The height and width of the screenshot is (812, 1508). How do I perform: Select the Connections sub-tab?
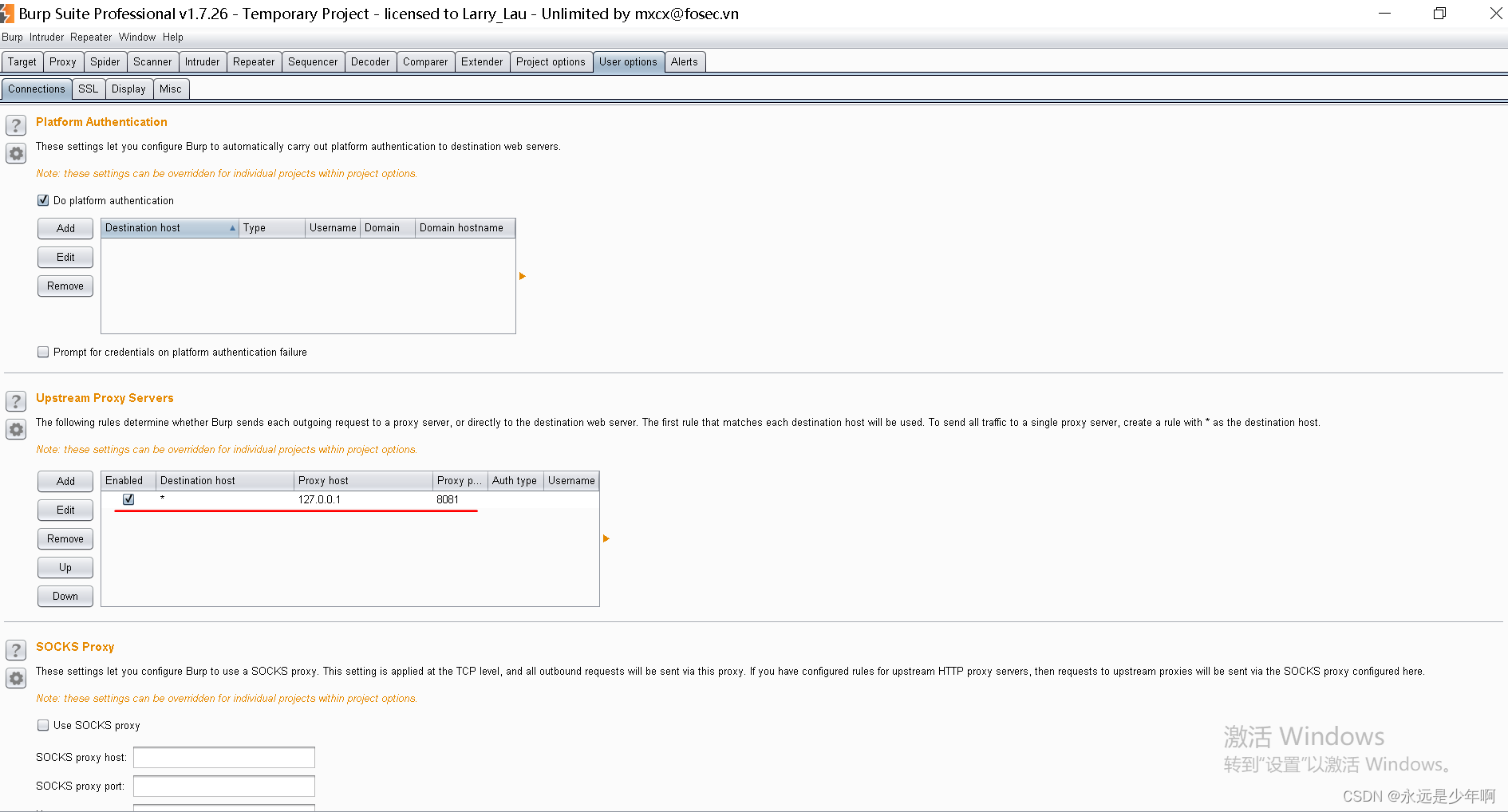[37, 89]
